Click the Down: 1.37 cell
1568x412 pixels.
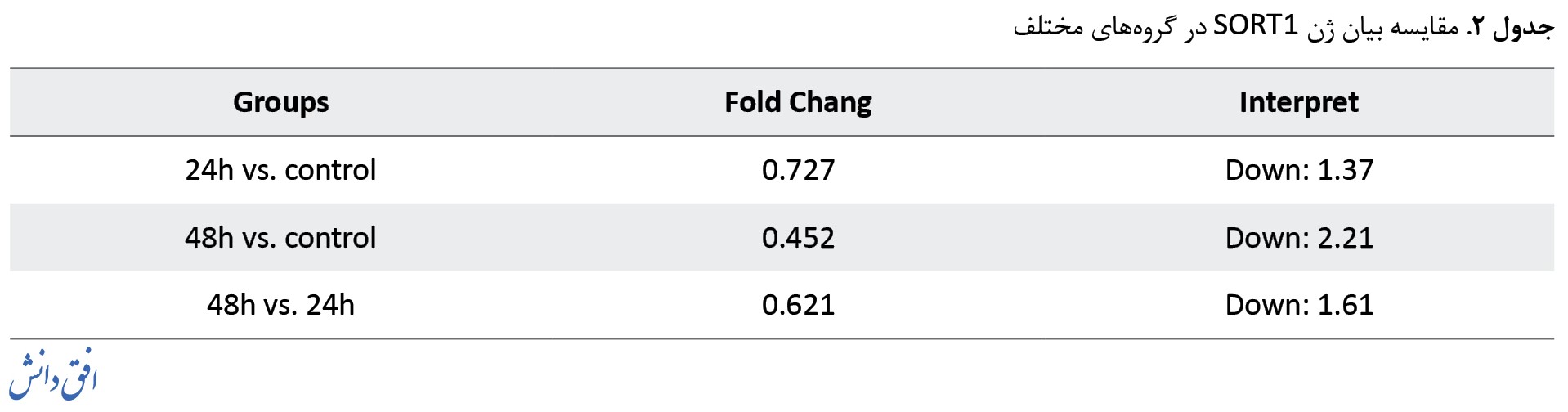(1298, 170)
